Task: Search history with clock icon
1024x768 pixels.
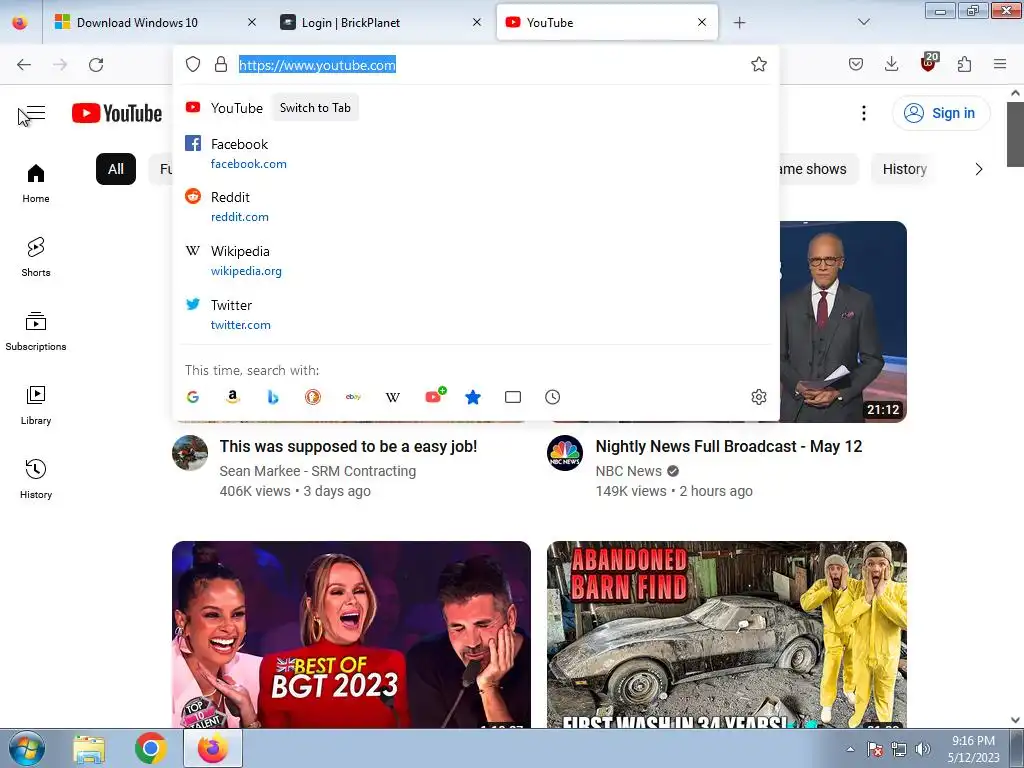Action: (x=552, y=397)
